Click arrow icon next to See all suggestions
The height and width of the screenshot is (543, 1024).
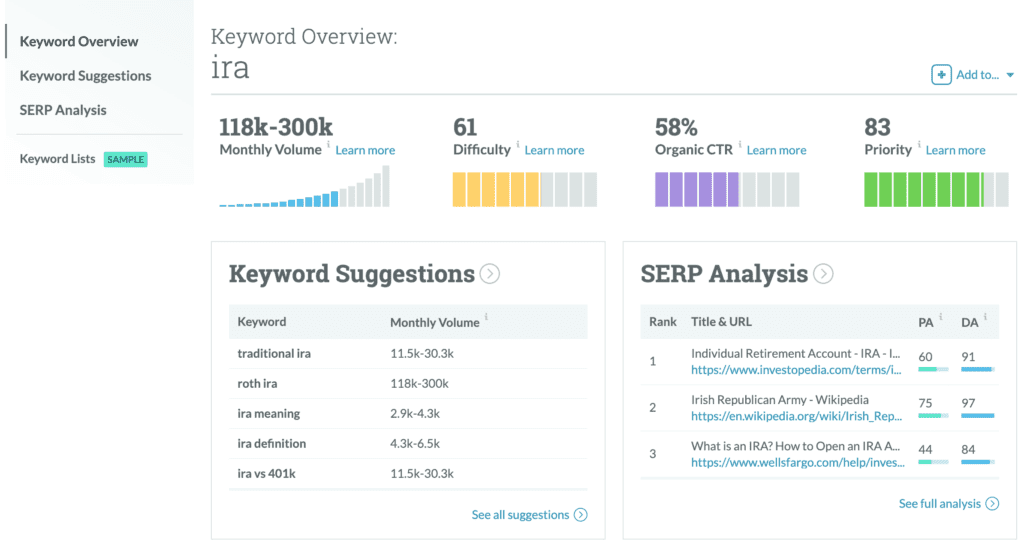pos(581,515)
